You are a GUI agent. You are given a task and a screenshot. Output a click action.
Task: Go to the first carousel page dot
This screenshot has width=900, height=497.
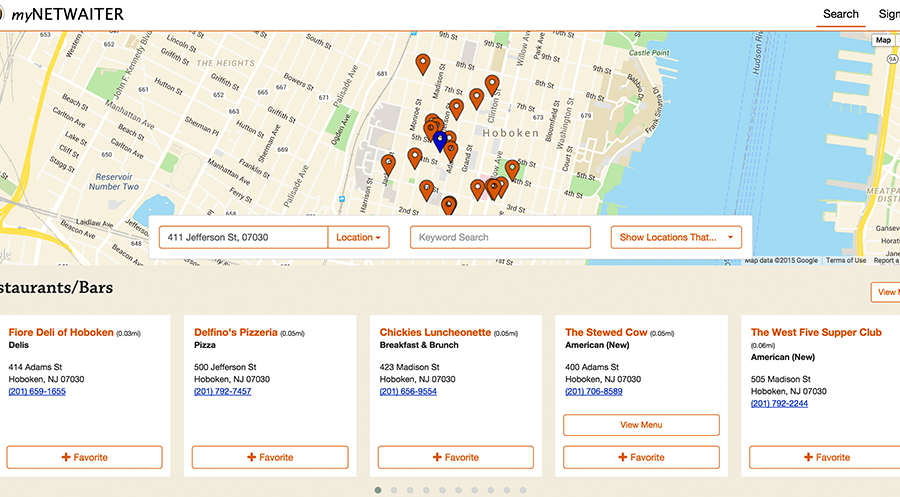point(378,490)
